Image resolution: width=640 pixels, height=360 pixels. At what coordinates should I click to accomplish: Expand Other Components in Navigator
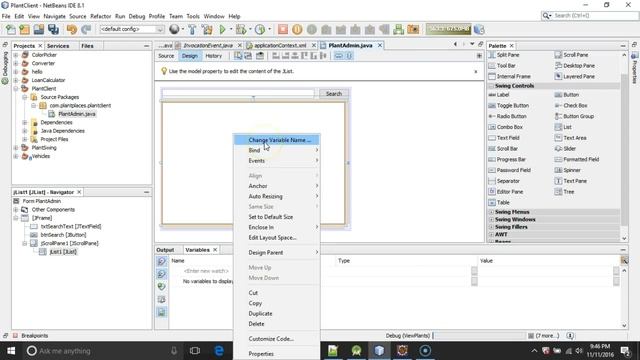point(16,210)
